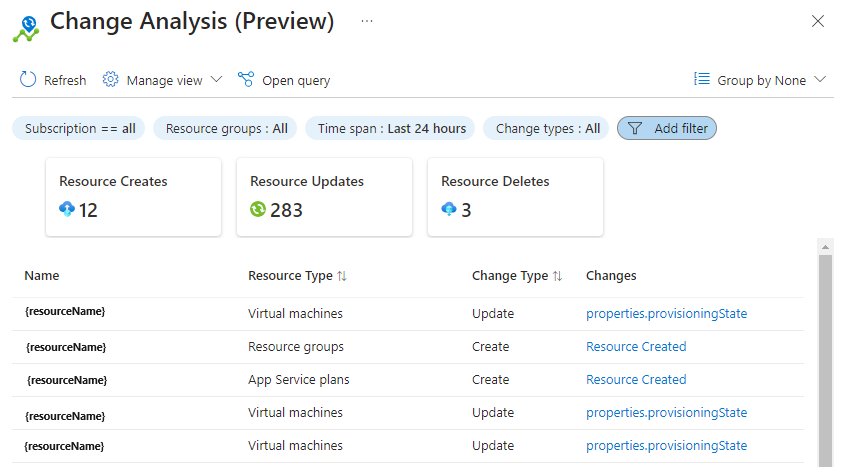This screenshot has height=467, width=844.
Task: Click the Changes column header
Action: point(611,275)
